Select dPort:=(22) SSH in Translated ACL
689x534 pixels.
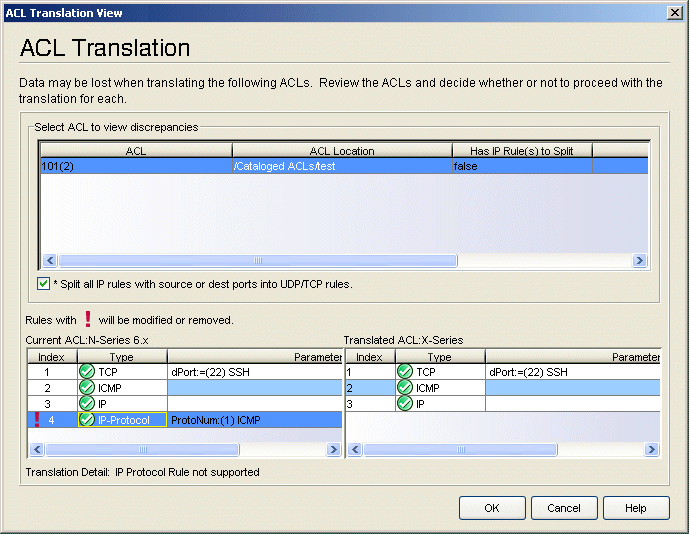pyautogui.click(x=573, y=372)
